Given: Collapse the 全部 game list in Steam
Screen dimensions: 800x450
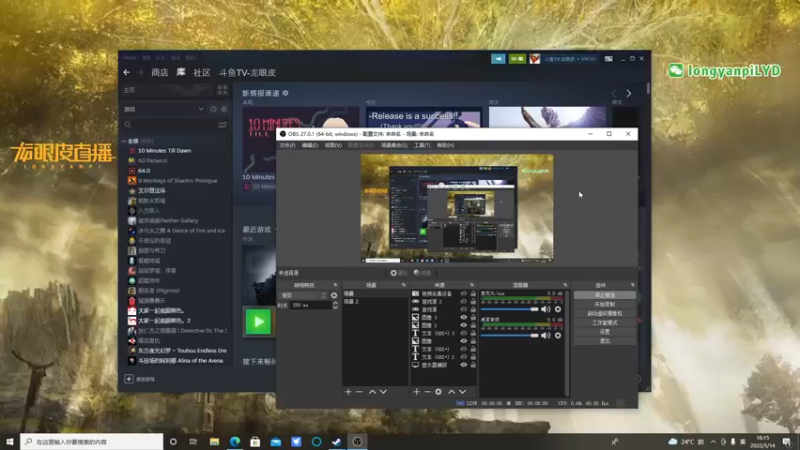Looking at the screenshot, I should coord(124,141).
